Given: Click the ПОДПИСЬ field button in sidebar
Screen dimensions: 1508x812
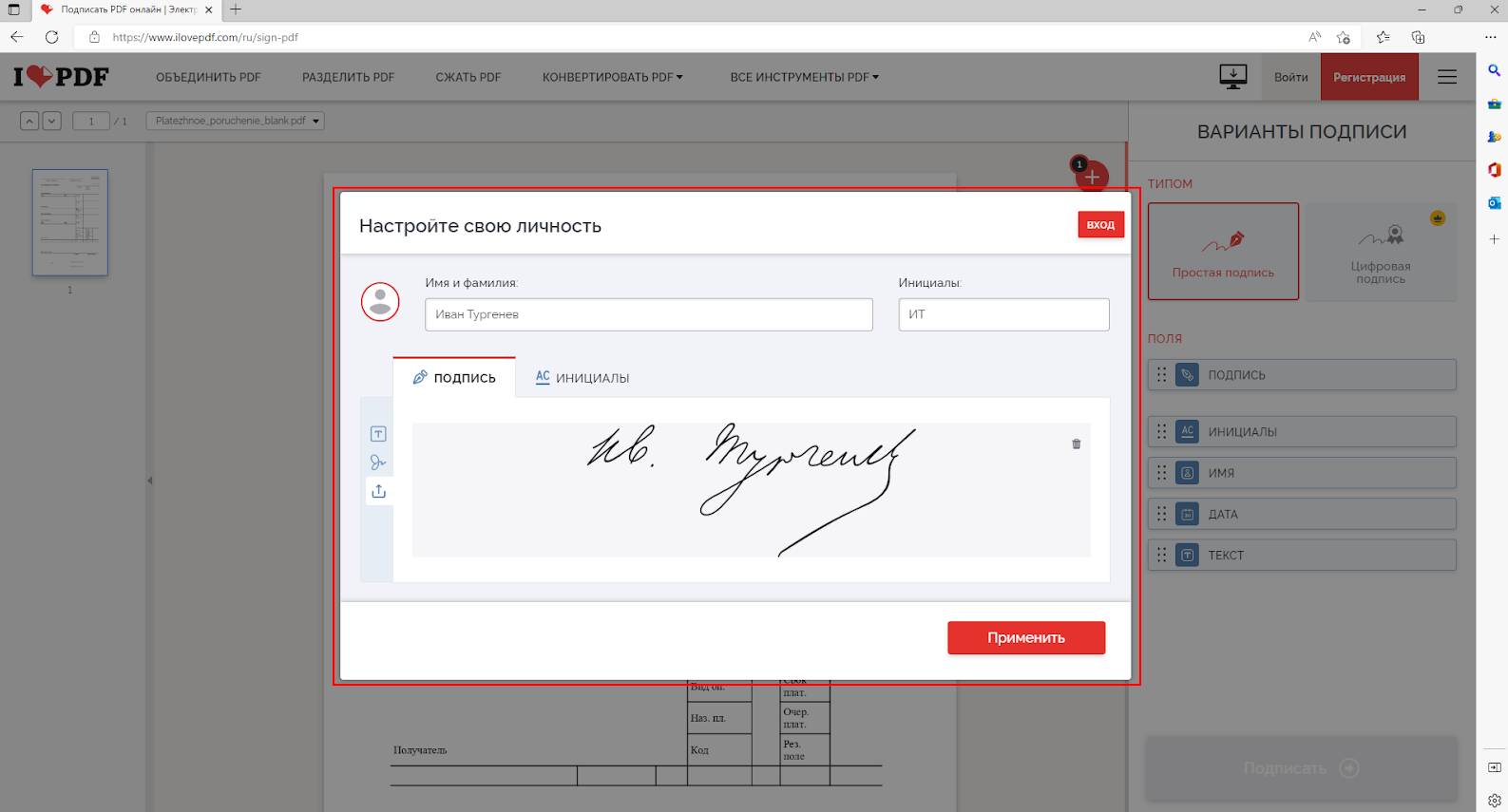Looking at the screenshot, I should (1302, 375).
